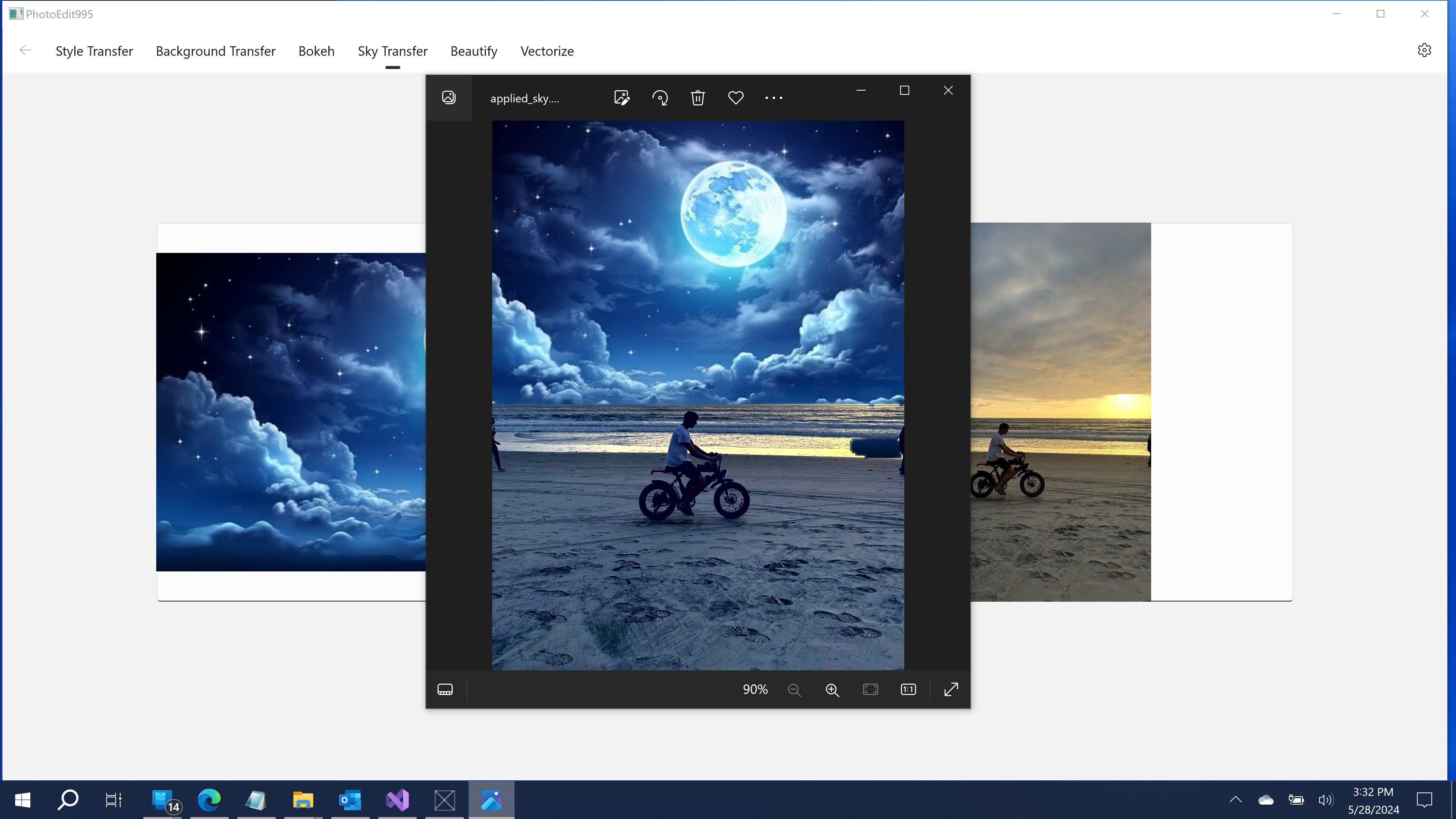
Task: Switch to the Style Transfer tab
Action: tap(94, 51)
